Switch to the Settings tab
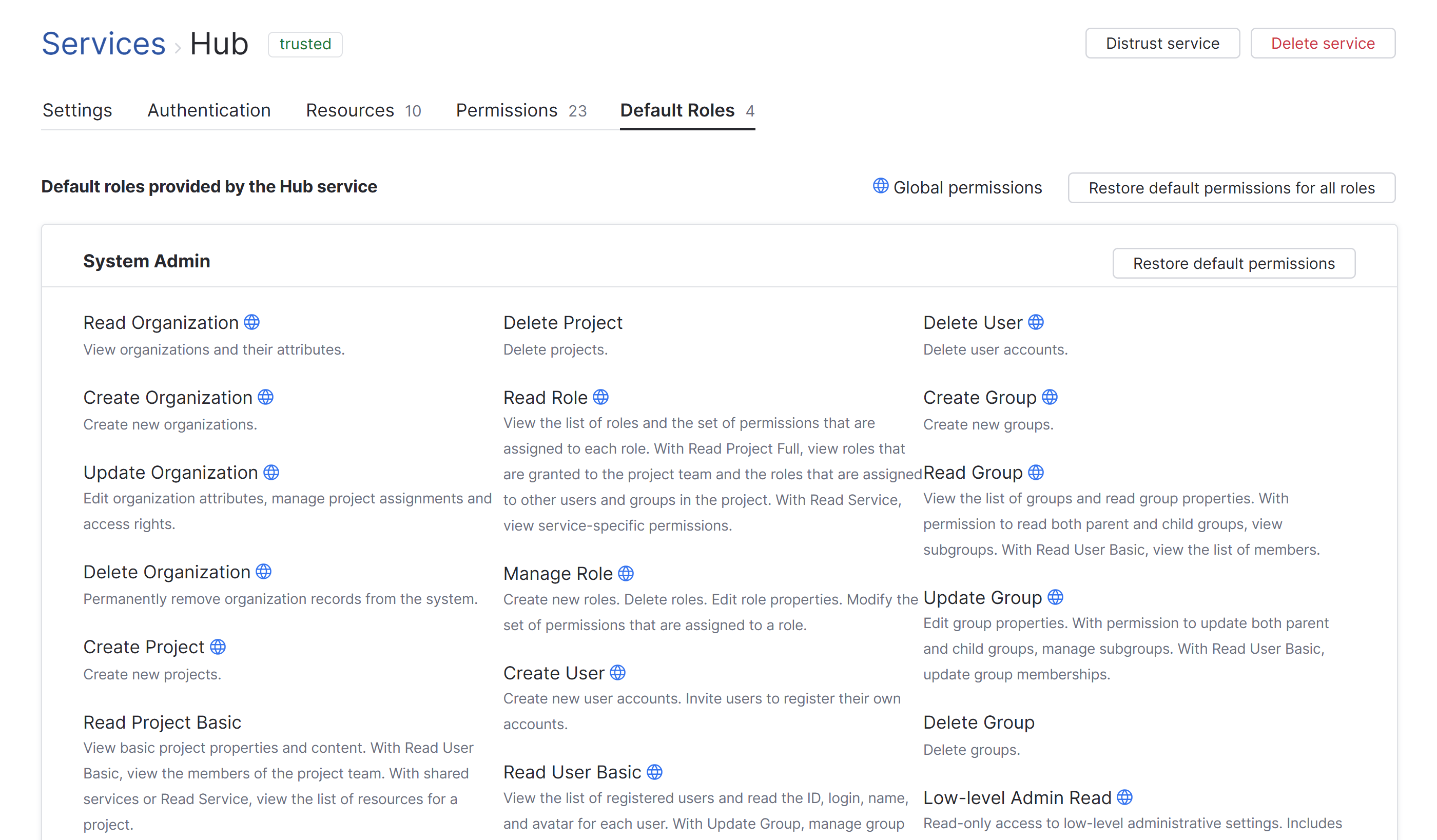The width and height of the screenshot is (1437, 840). 77,110
